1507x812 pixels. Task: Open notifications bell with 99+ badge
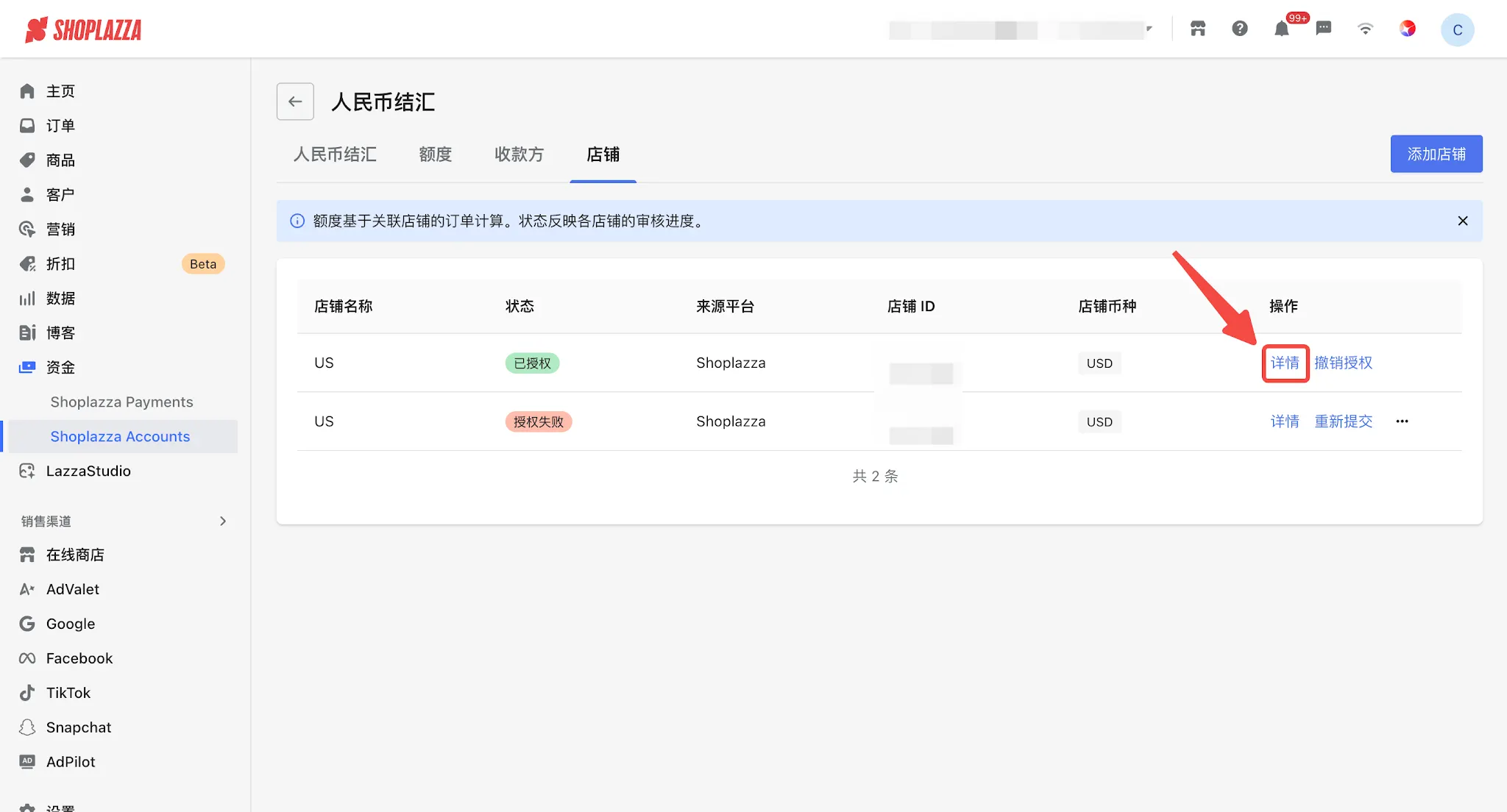pos(1282,29)
